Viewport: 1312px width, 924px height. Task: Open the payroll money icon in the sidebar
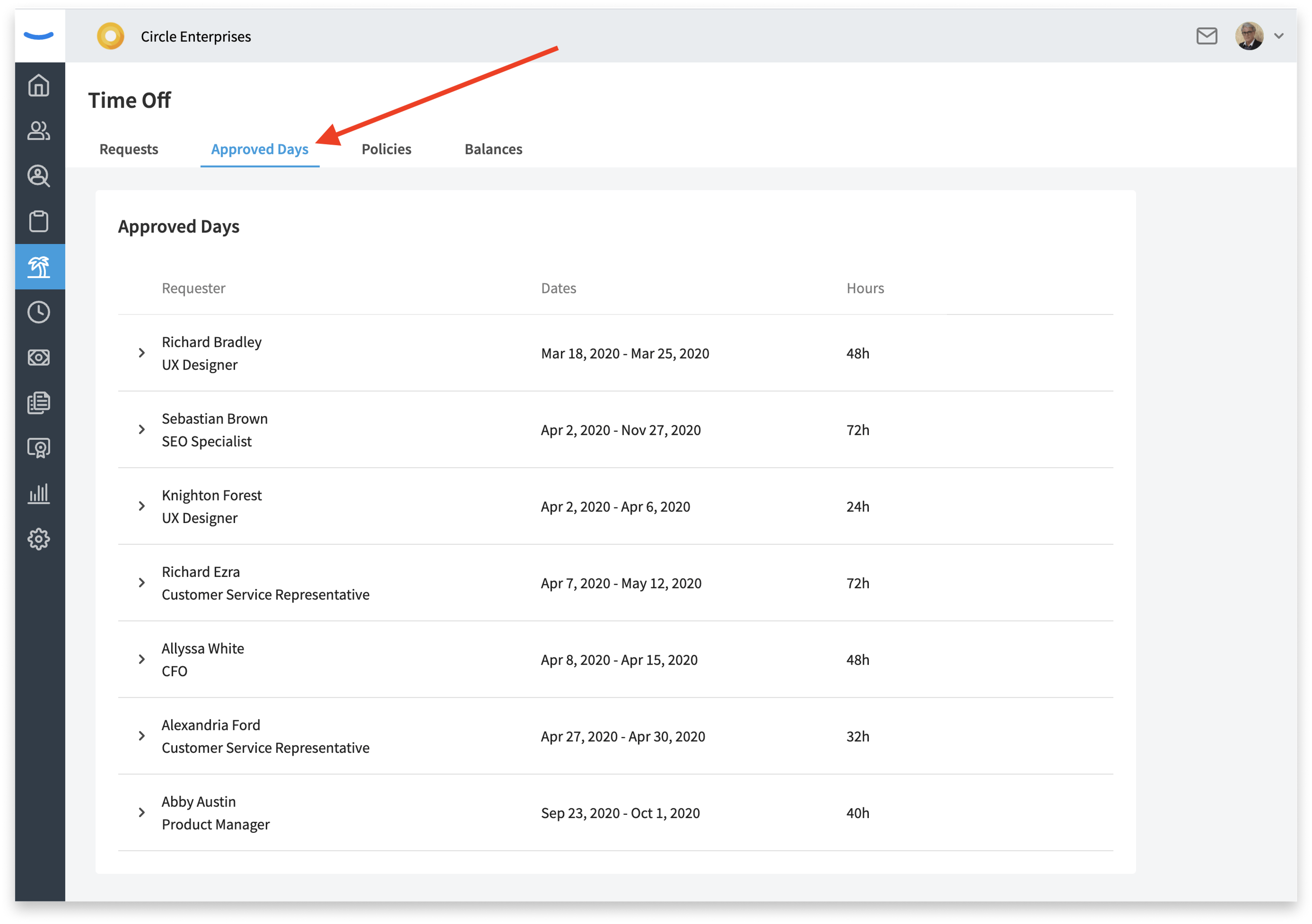39,358
